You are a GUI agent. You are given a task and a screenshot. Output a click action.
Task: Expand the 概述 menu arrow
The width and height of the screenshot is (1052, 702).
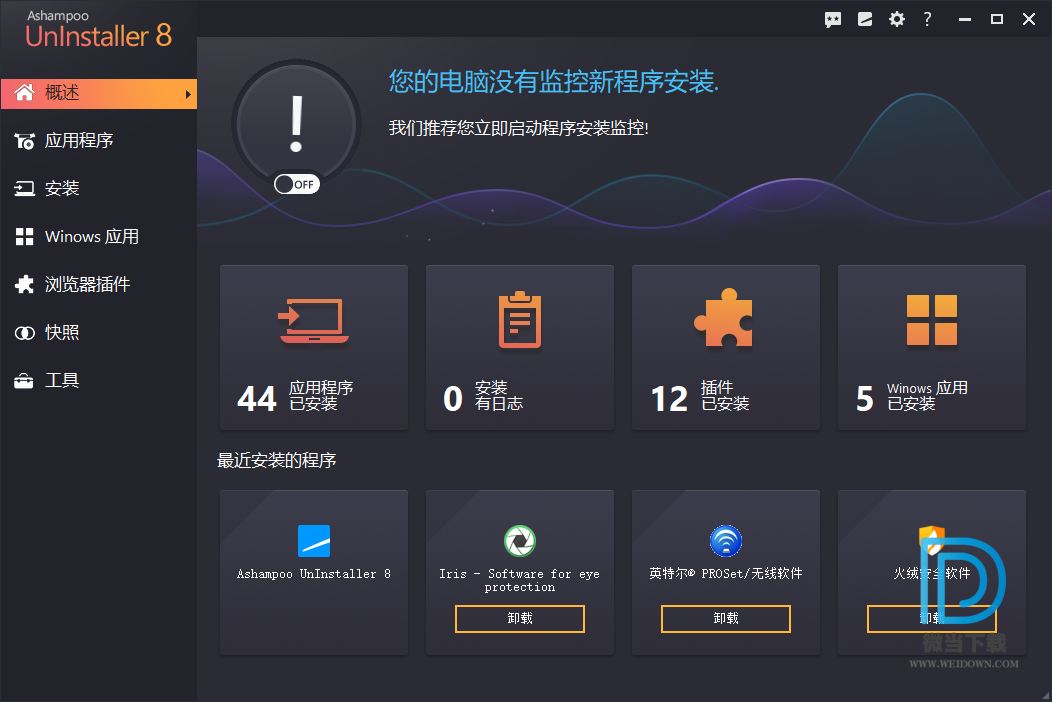click(x=189, y=94)
